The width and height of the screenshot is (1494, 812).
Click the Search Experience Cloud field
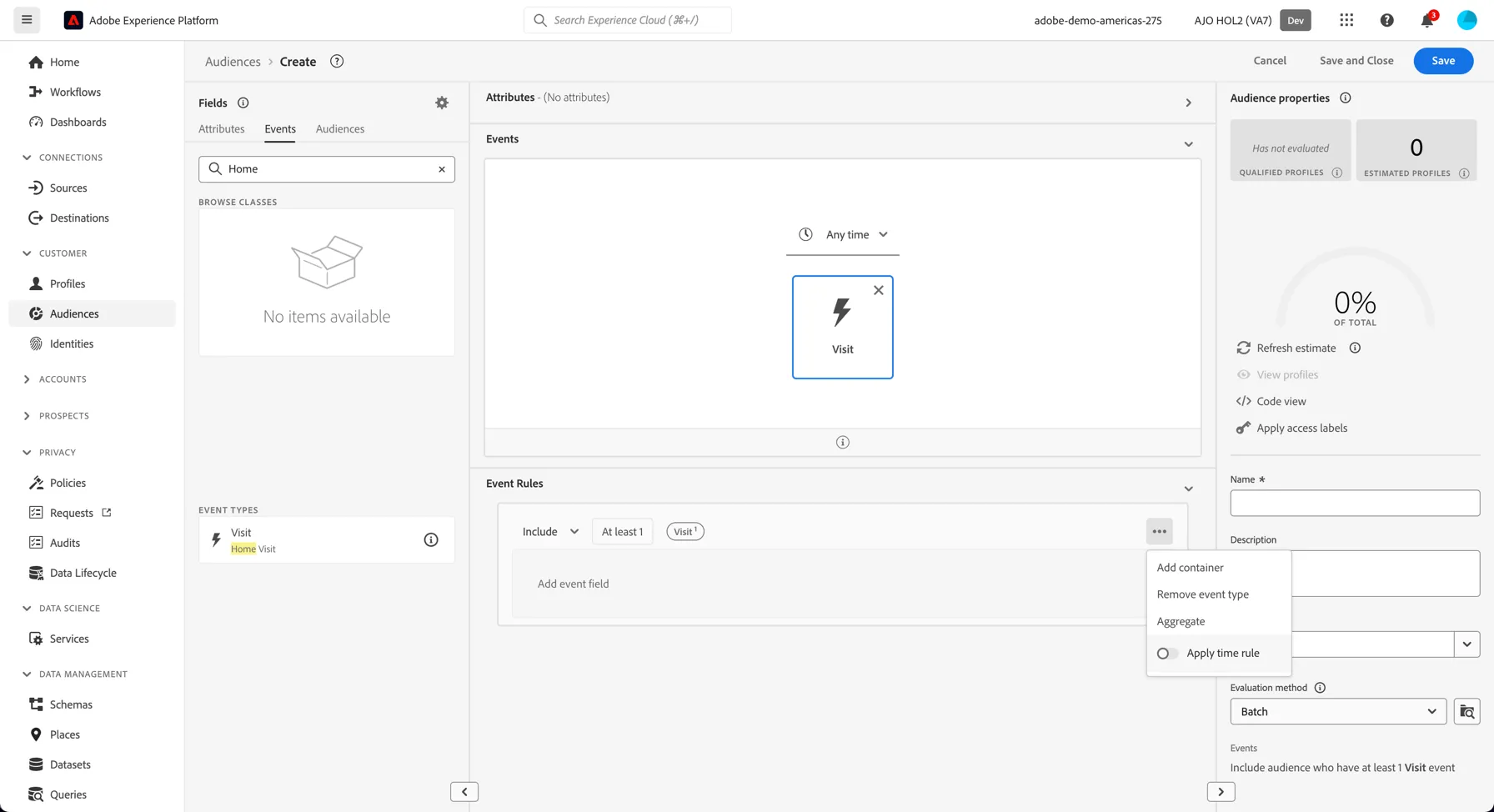[x=627, y=20]
